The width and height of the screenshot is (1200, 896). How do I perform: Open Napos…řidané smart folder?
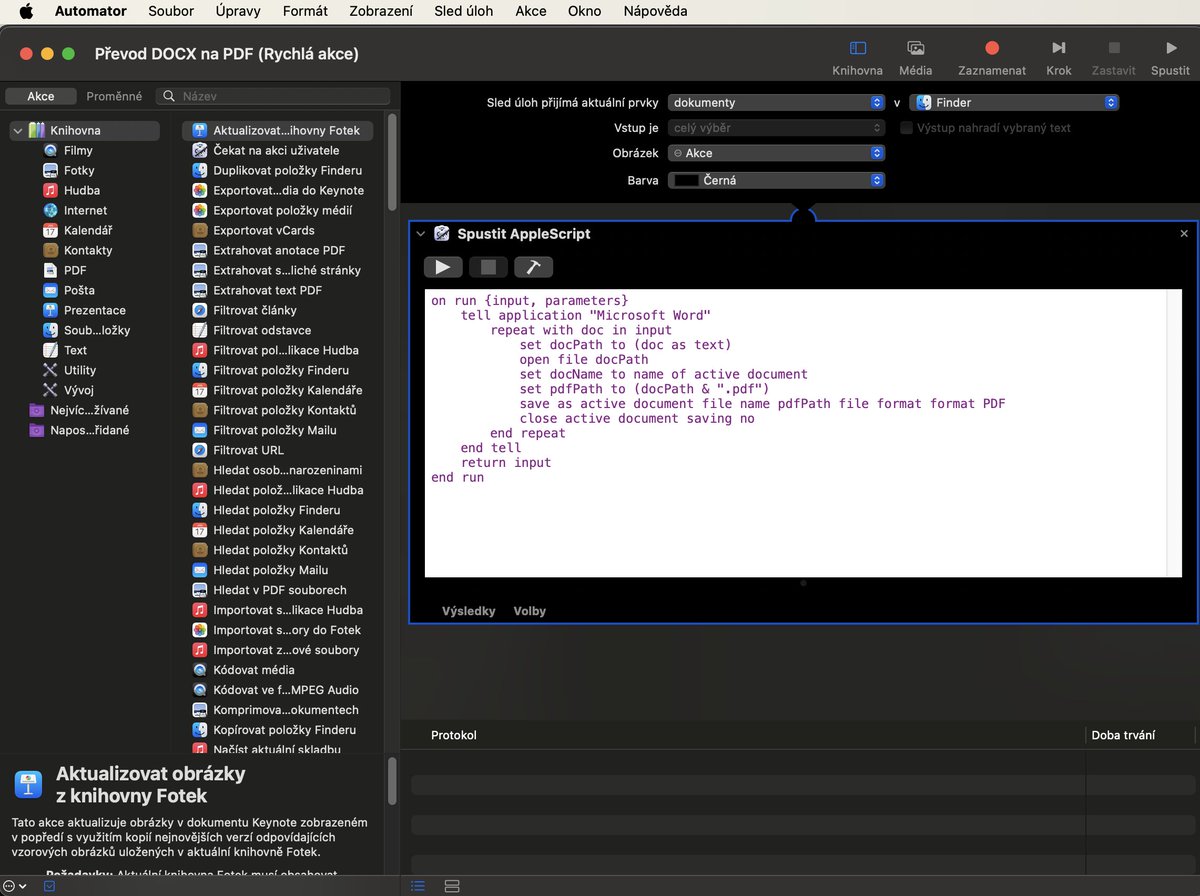pos(80,430)
